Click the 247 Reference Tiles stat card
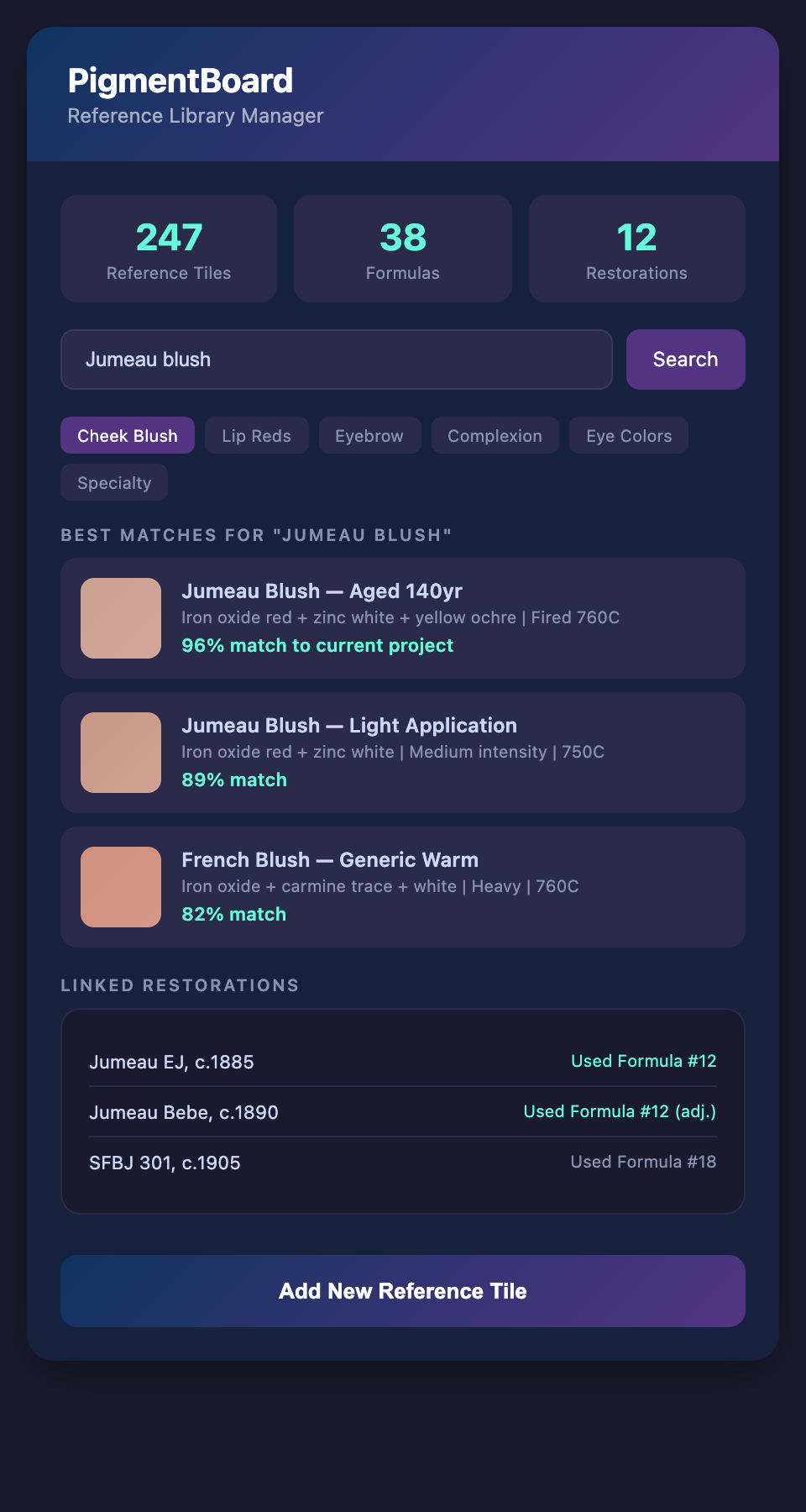The width and height of the screenshot is (806, 1512). point(169,249)
